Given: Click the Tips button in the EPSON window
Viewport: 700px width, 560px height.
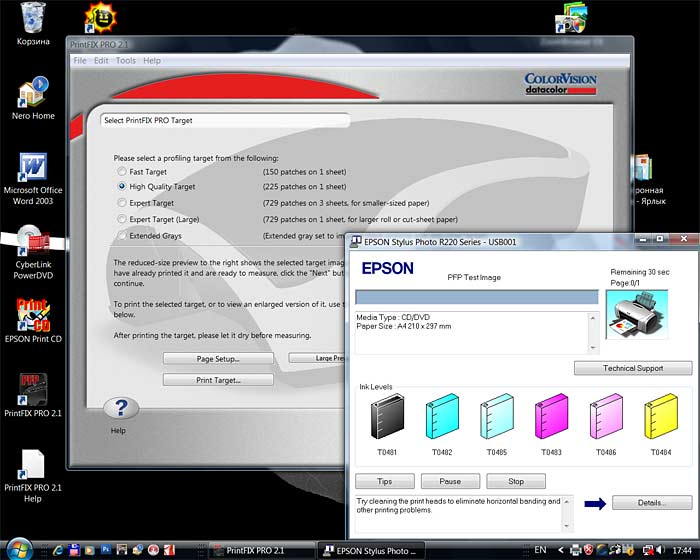Looking at the screenshot, I should click(x=385, y=481).
